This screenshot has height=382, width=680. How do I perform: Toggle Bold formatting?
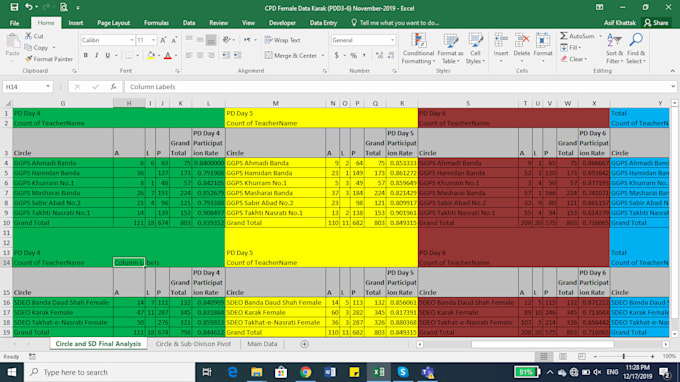86,56
